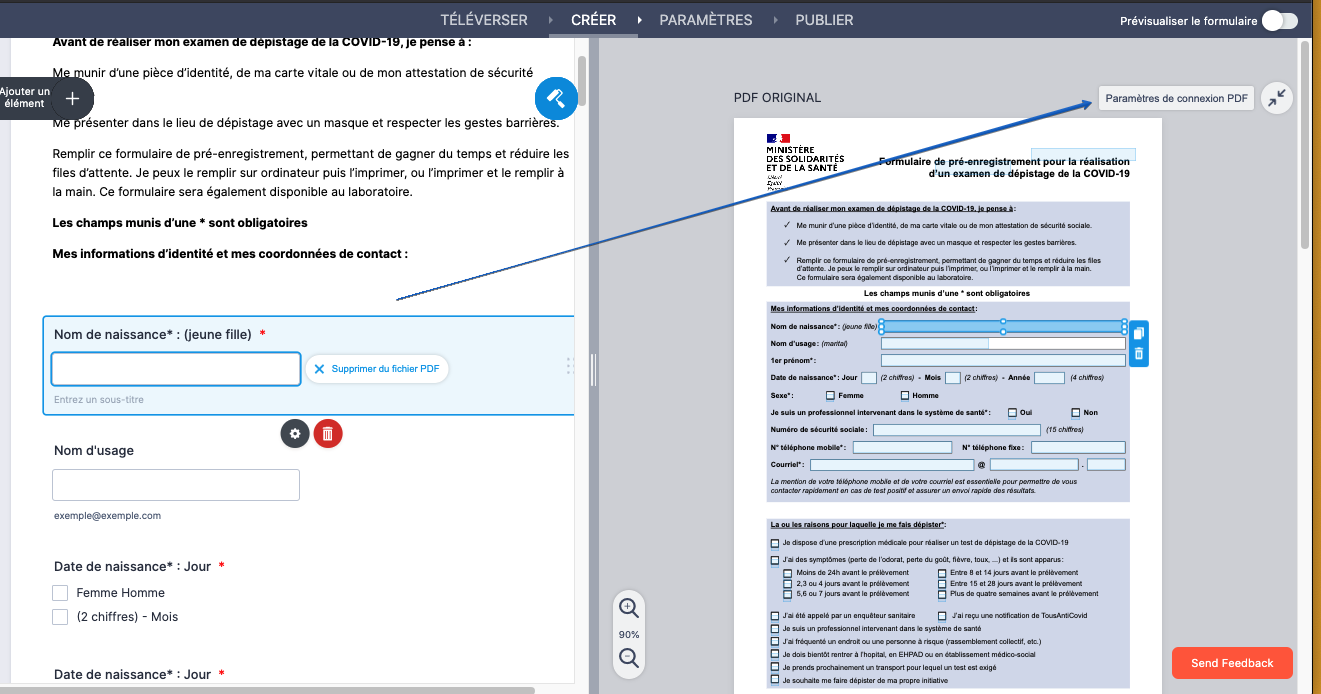Open the PARAMÈTRES tab
Image resolution: width=1321 pixels, height=694 pixels.
click(706, 20)
